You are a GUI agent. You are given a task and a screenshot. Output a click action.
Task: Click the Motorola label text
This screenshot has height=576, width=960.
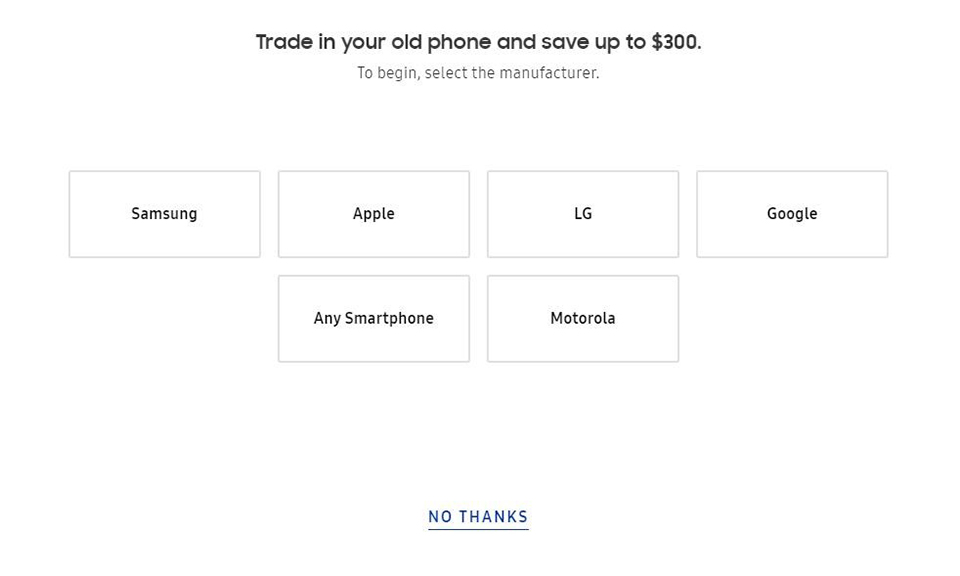click(583, 318)
